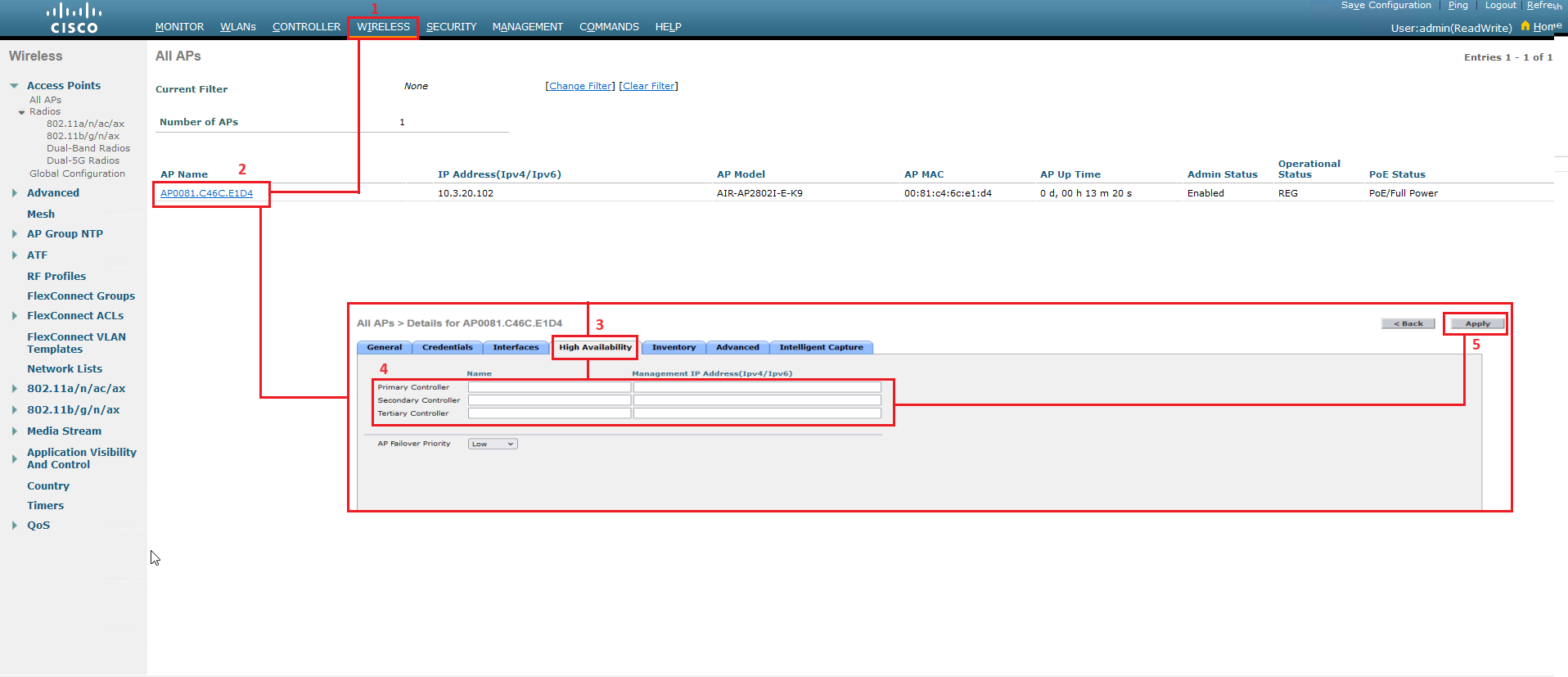Click the Home house icon
The width and height of the screenshot is (1568, 677).
click(x=1525, y=26)
